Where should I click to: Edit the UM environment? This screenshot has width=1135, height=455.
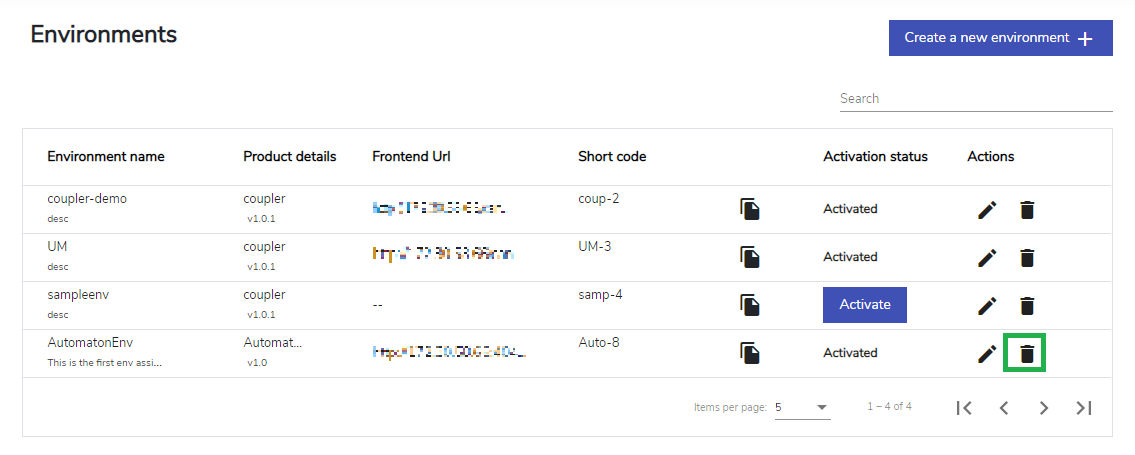pos(987,258)
